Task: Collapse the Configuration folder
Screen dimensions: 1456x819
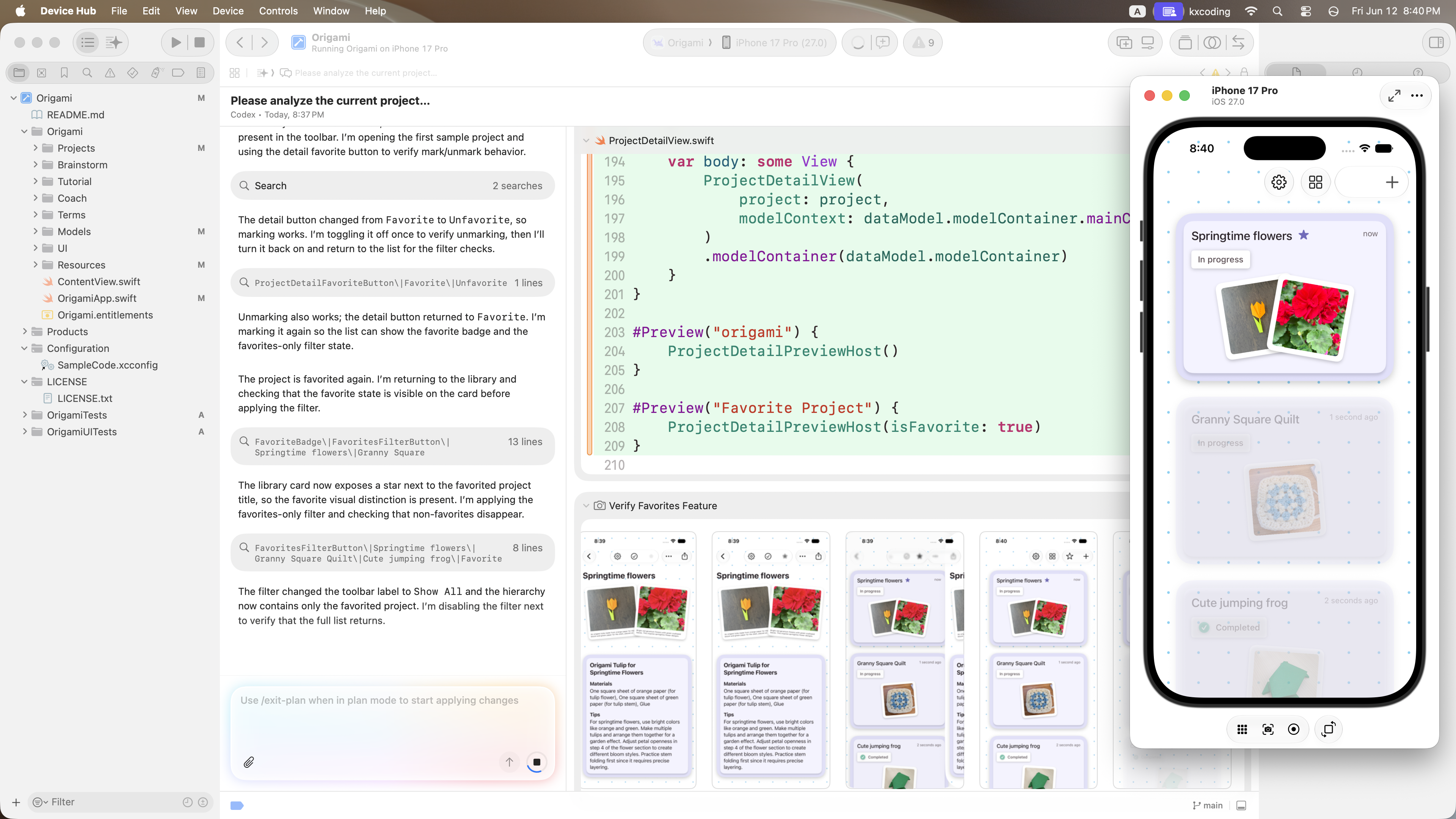Action: 24,348
